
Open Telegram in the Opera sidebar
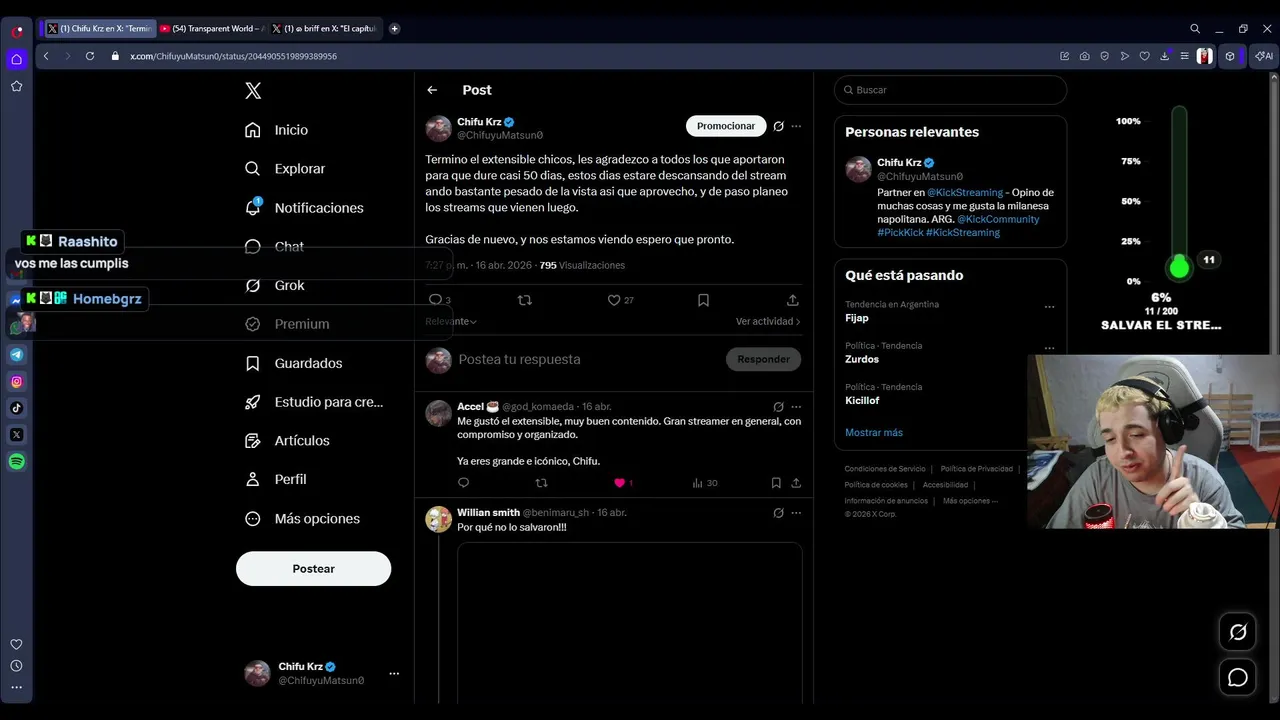pyautogui.click(x=17, y=354)
